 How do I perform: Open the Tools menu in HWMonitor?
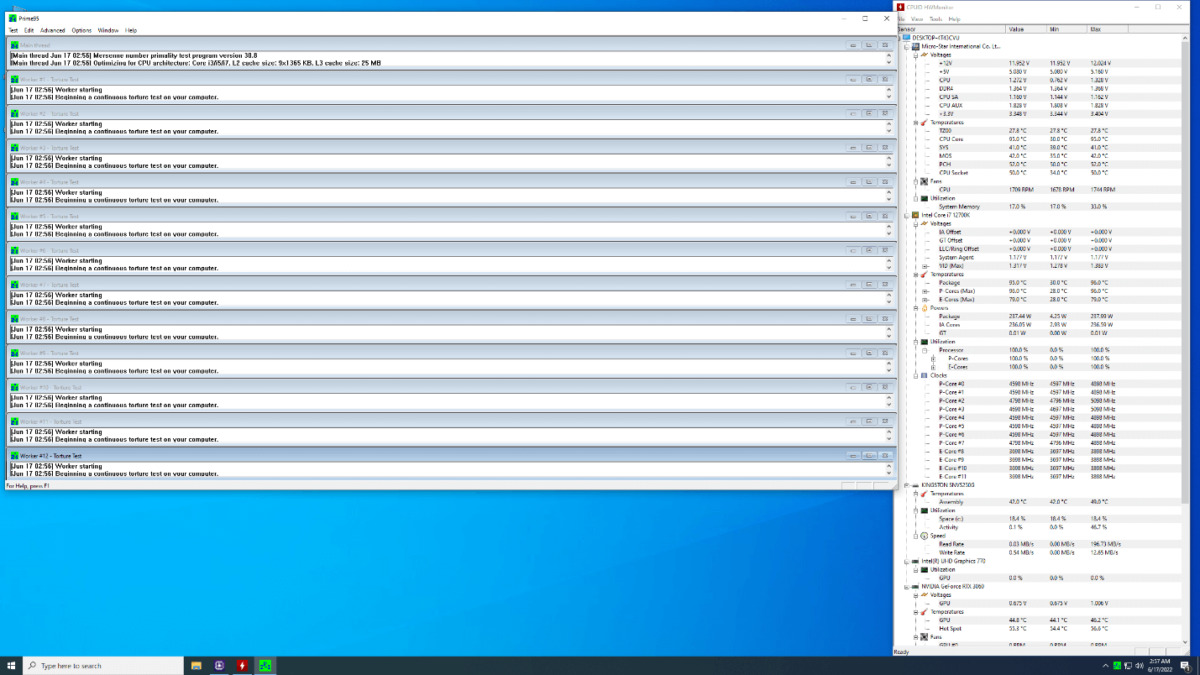click(x=936, y=19)
